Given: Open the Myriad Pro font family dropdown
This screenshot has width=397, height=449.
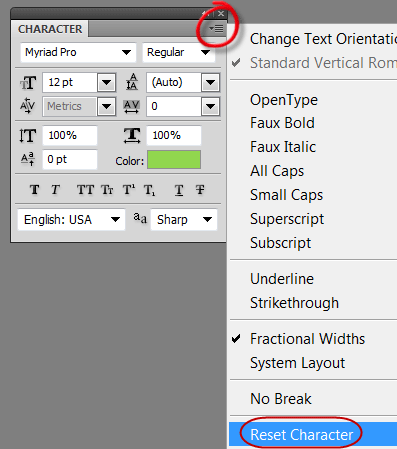Looking at the screenshot, I should coord(78,52).
